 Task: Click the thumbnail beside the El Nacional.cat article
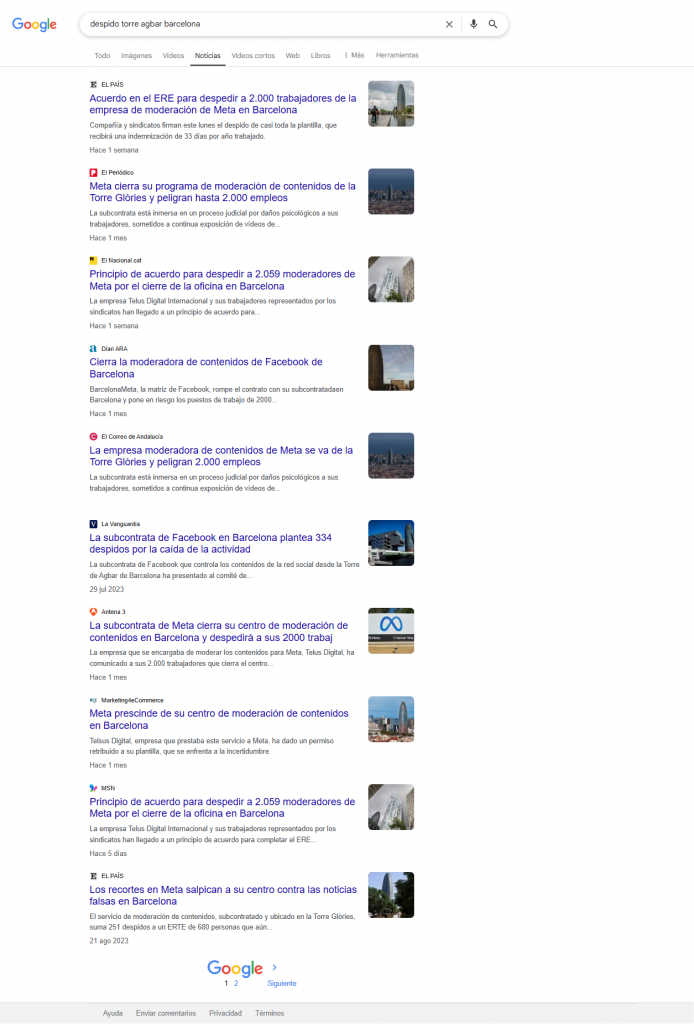391,280
